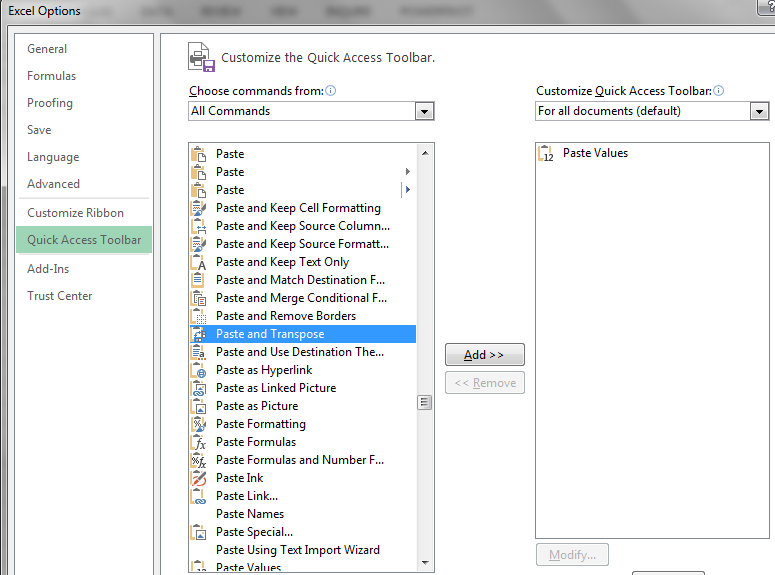Click the Paste and Use Destination Theme icon
This screenshot has width=775, height=575.
pos(199,352)
